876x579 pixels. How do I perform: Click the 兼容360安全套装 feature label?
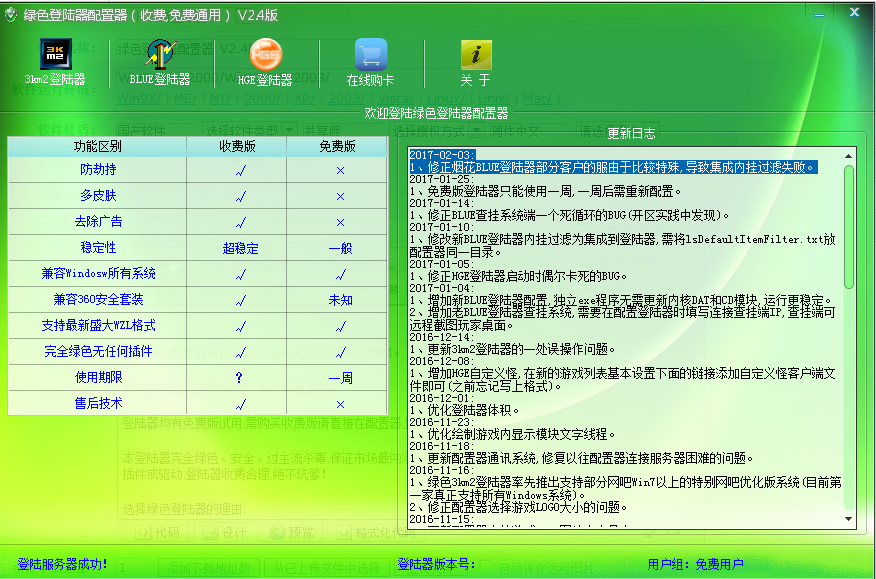click(98, 300)
